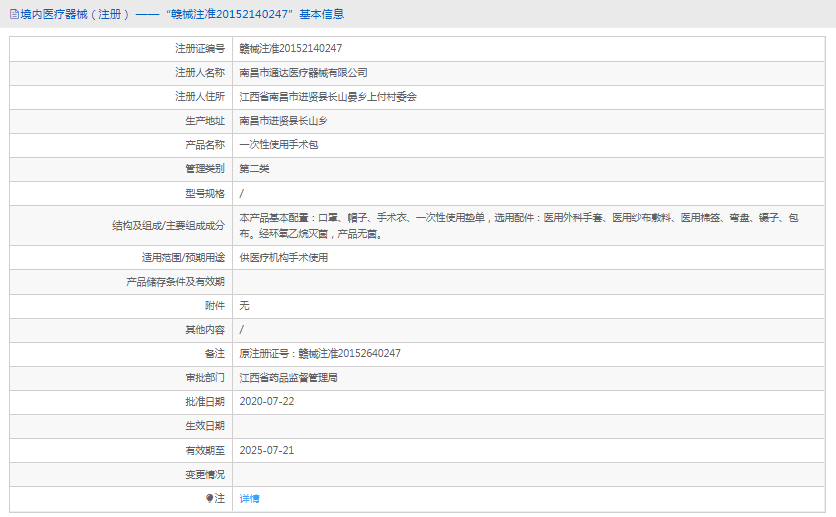Open the 详情 link in the 注 row
The height and width of the screenshot is (517, 836).
coord(249,499)
